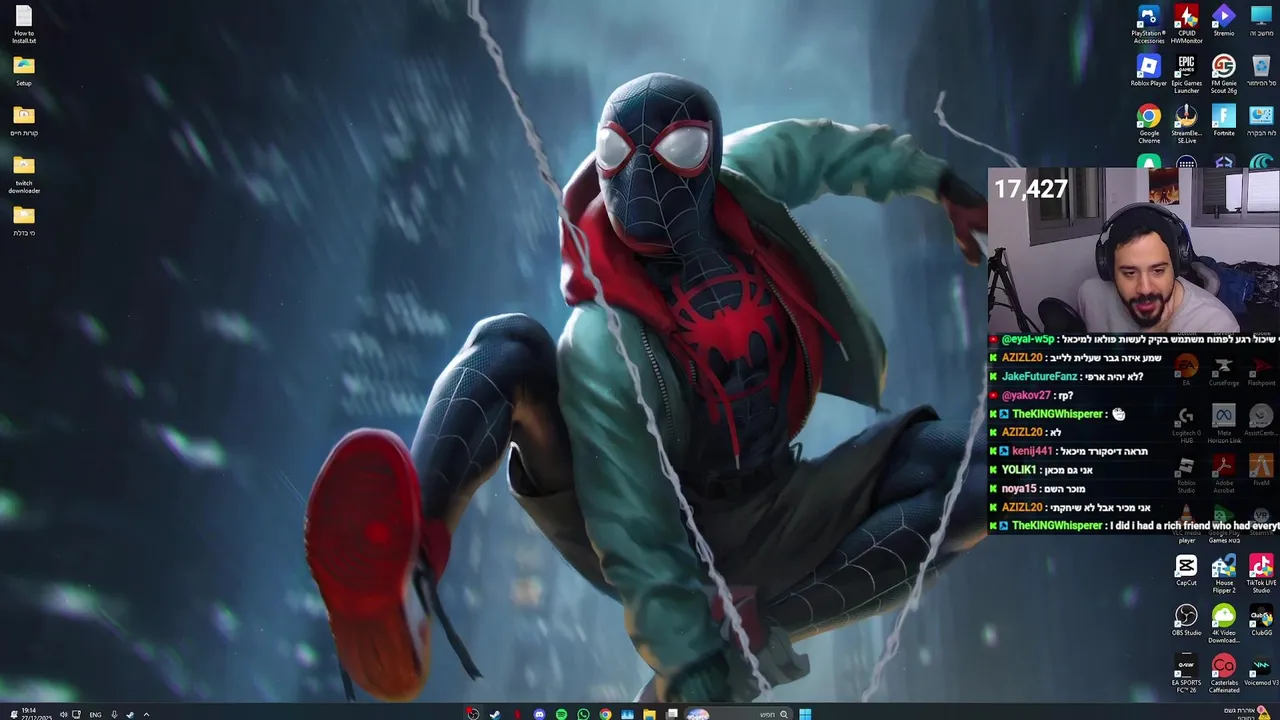1280x720 pixels.
Task: Launch EA SPORTS FC 26 shortcut
Action: click(1186, 674)
